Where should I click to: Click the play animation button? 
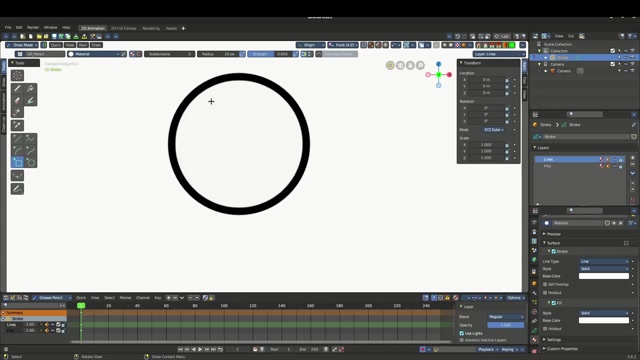point(200,349)
